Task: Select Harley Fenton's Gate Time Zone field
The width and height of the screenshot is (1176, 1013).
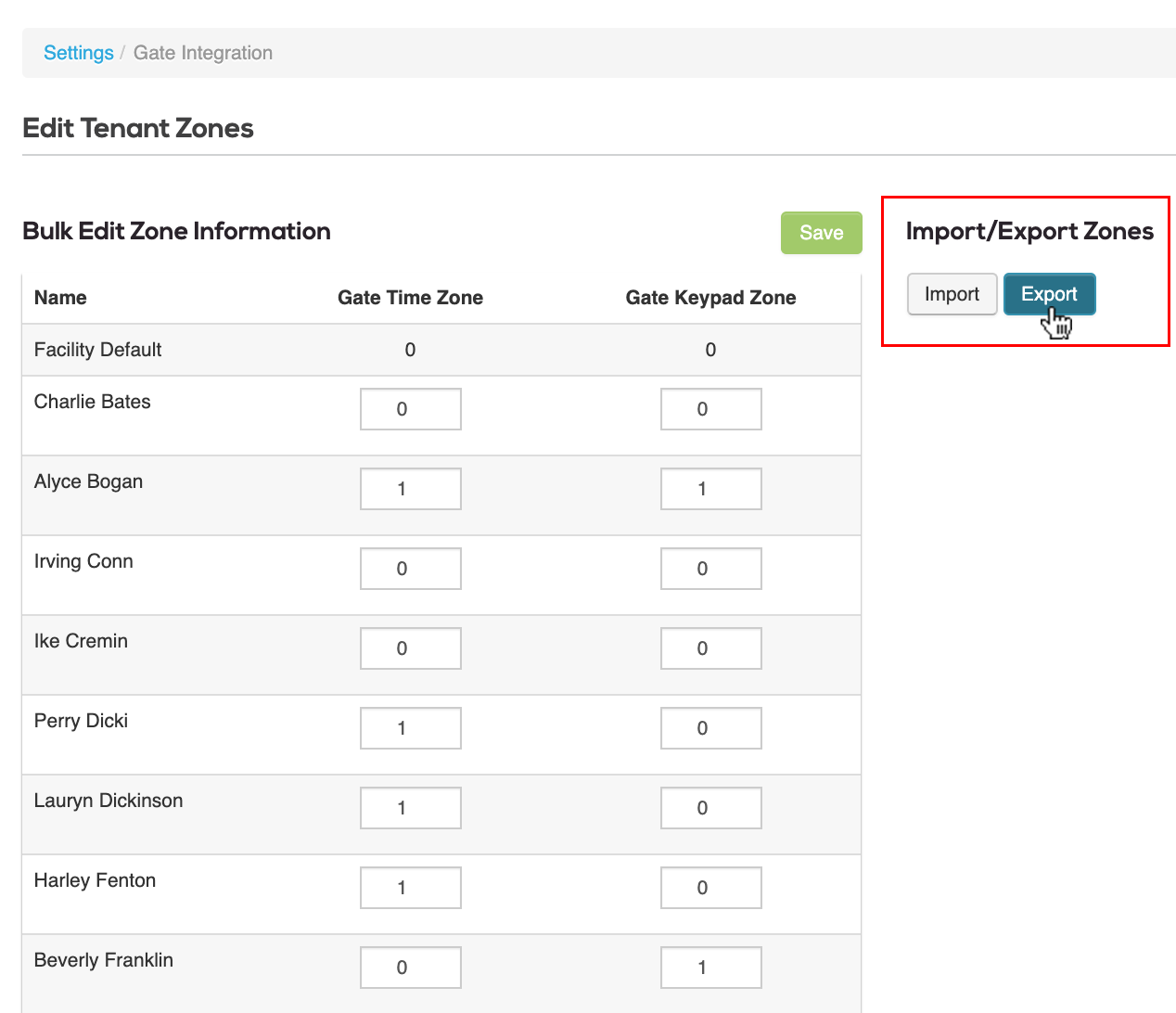Action: pos(410,887)
